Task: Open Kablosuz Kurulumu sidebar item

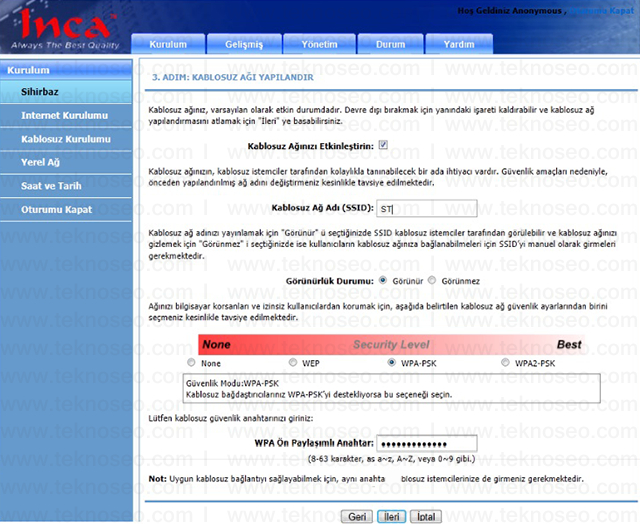Action: point(66,139)
